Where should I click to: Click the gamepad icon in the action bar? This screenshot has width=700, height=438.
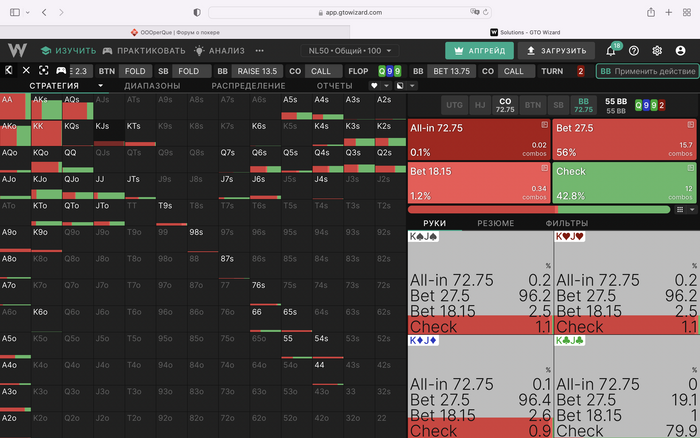pyautogui.click(x=61, y=71)
